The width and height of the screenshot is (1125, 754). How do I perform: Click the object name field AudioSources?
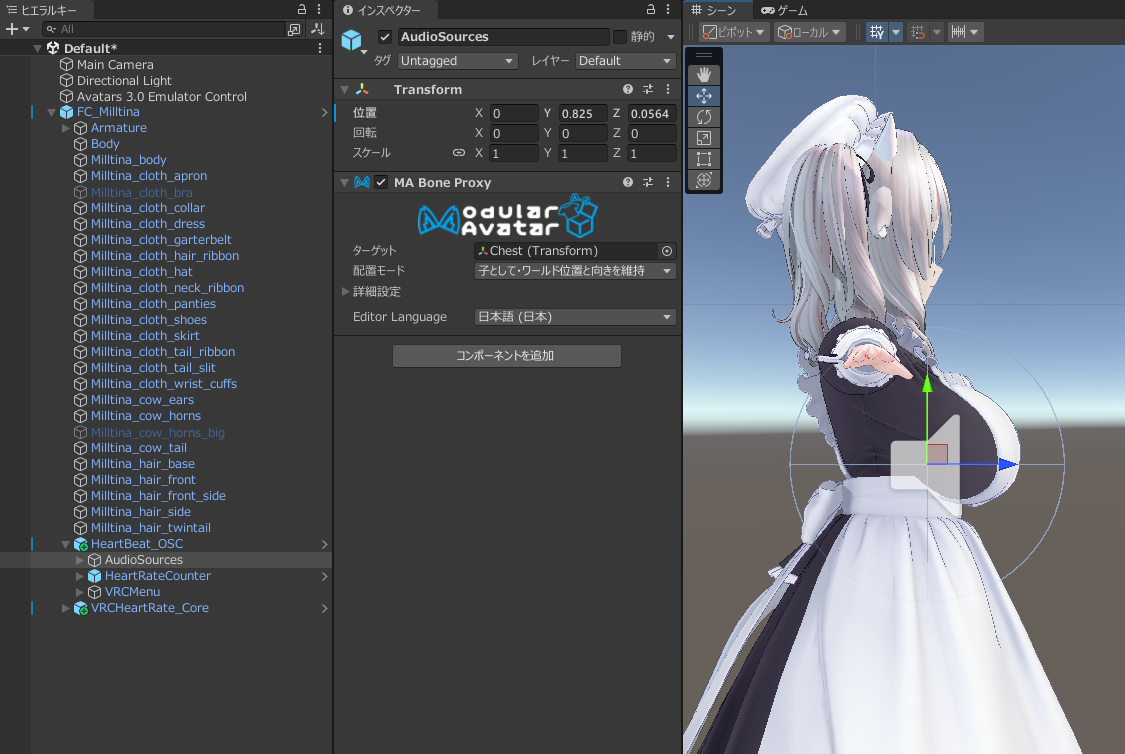point(503,37)
